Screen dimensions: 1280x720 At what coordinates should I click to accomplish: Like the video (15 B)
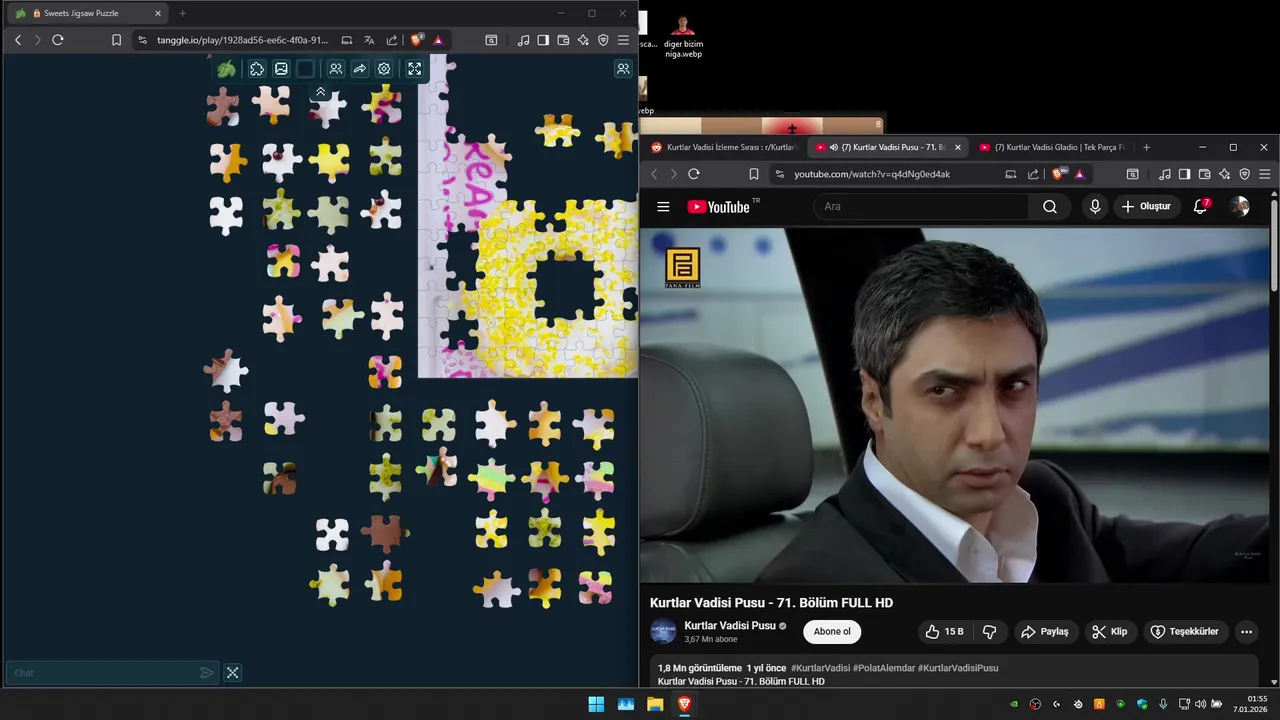[x=944, y=632]
